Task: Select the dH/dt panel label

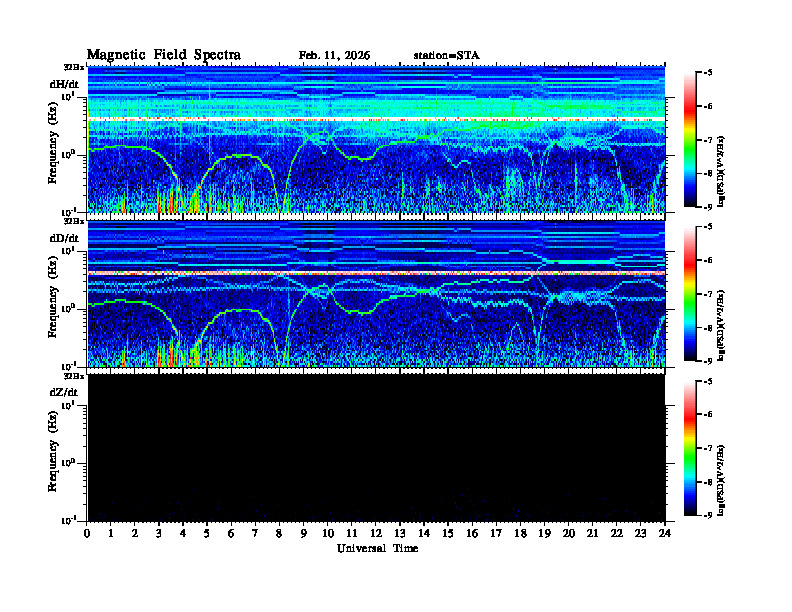Action: (x=64, y=84)
